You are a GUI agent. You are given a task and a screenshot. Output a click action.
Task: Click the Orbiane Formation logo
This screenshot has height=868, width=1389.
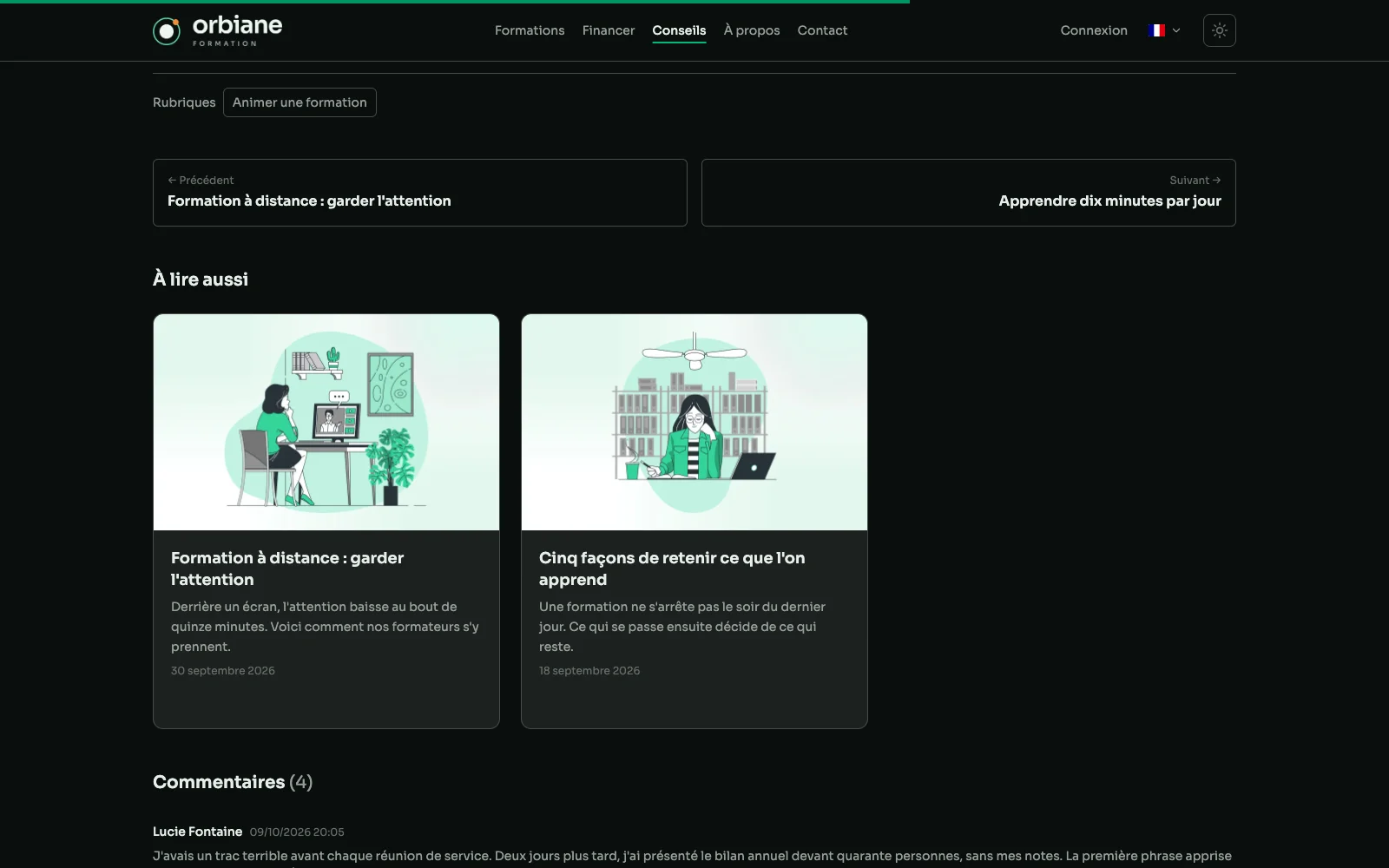coord(217,31)
